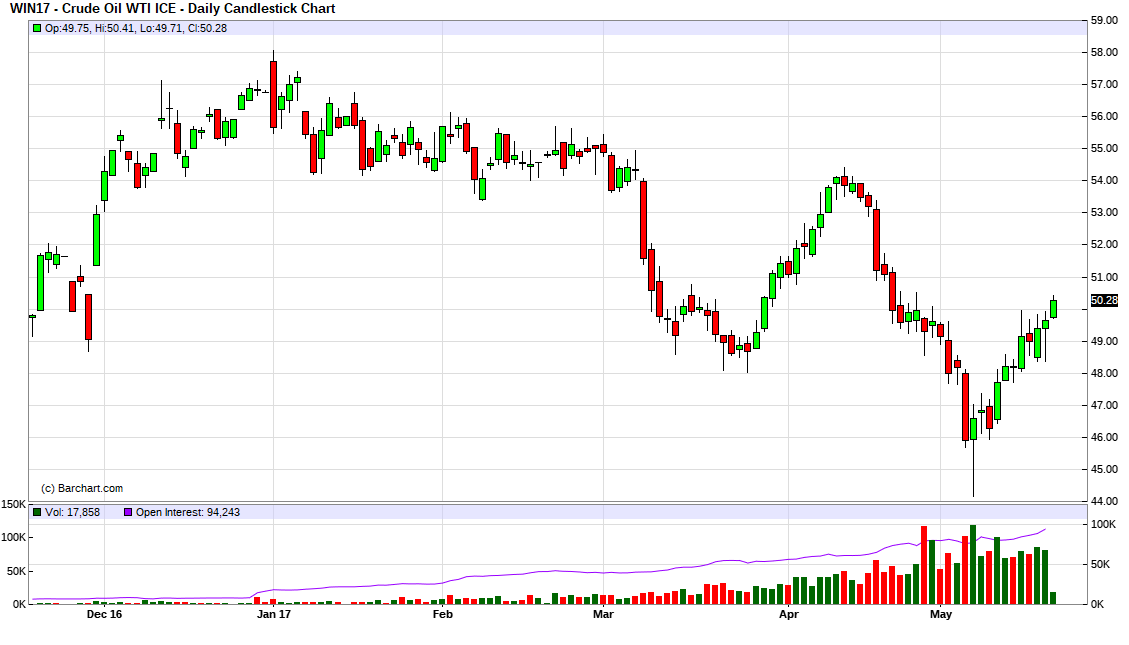Click the 50.28 current price tag

pyautogui.click(x=1104, y=300)
